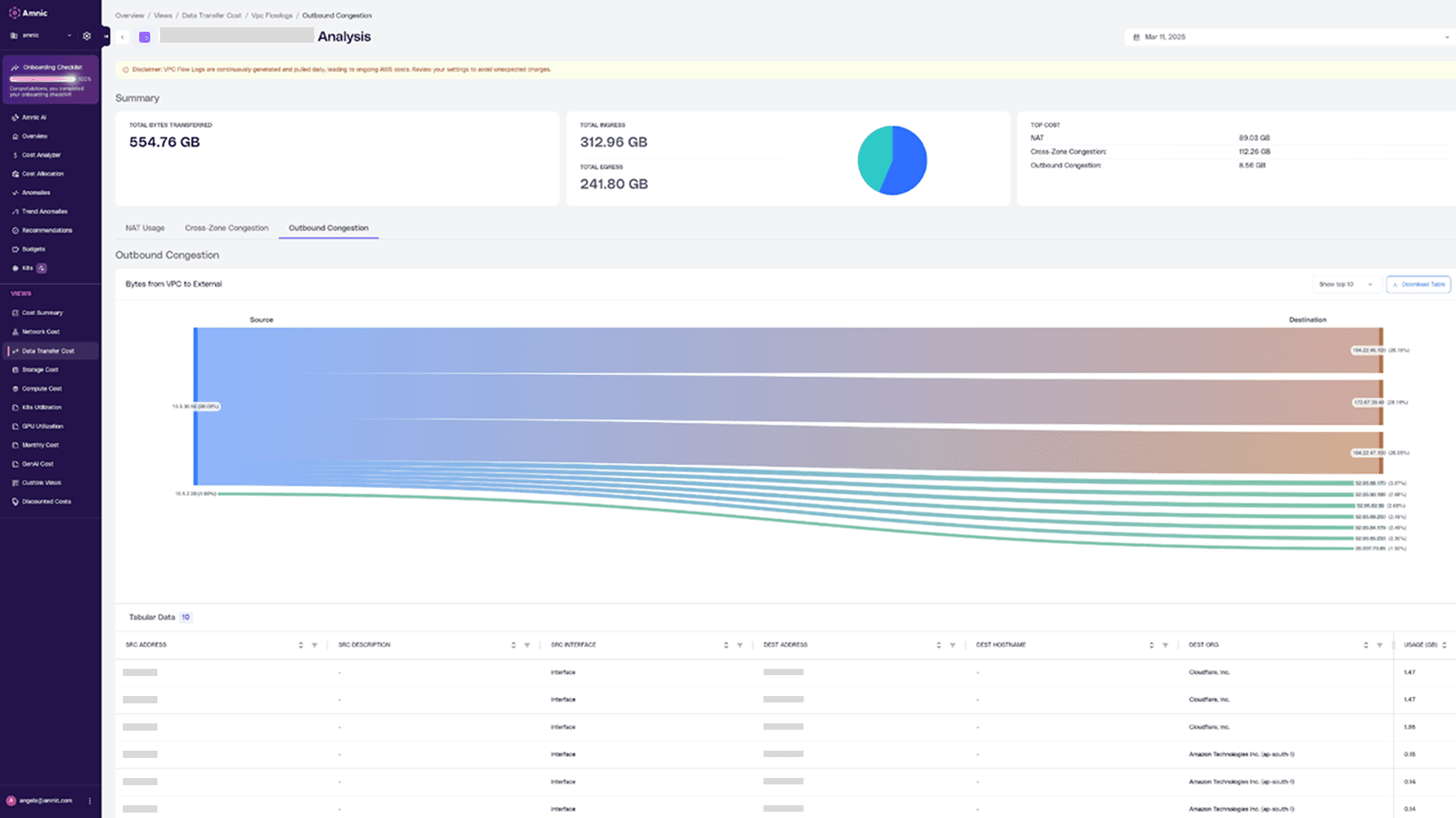Go back using the left chevron button

tap(123, 37)
